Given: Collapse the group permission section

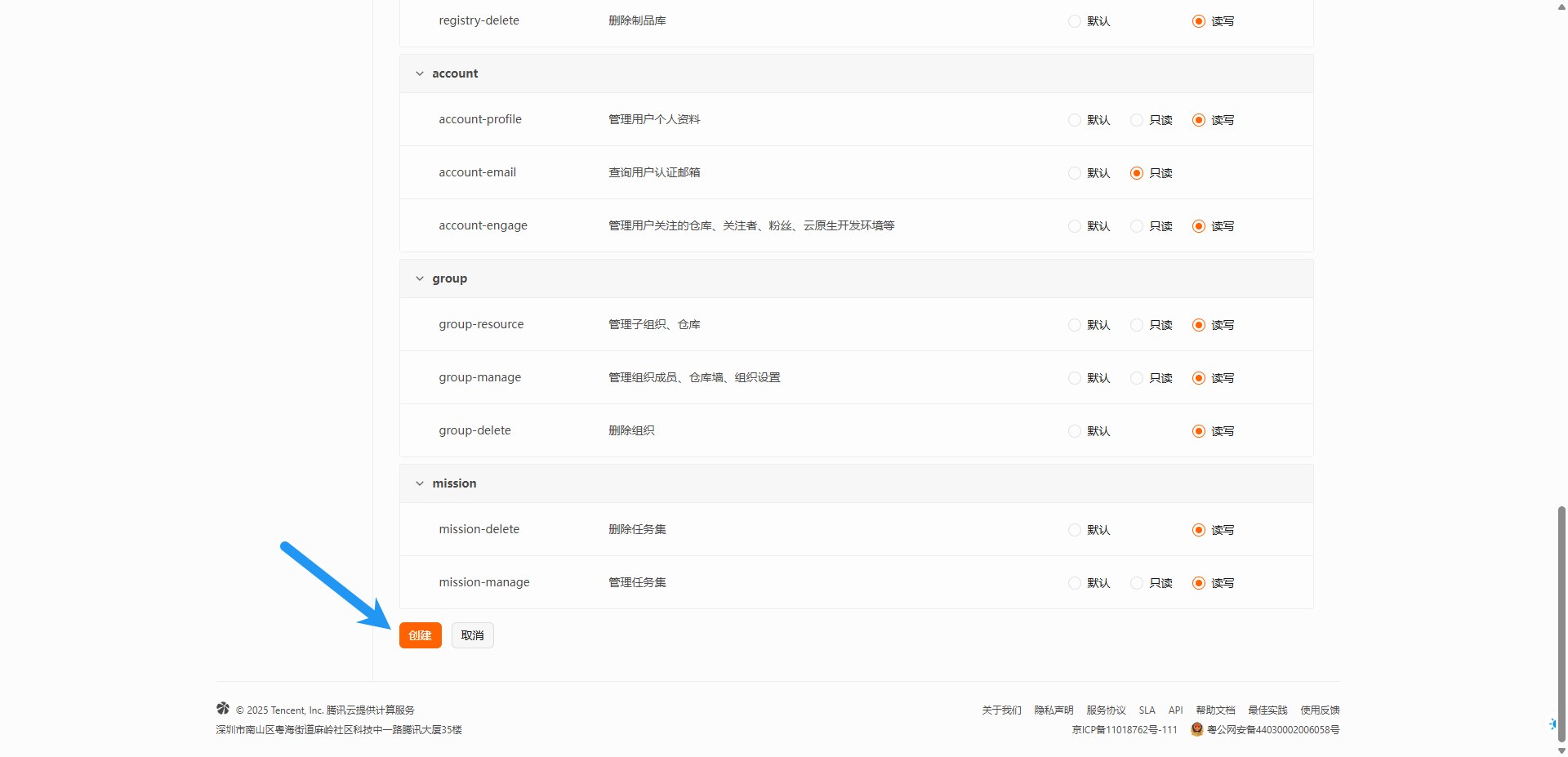Looking at the screenshot, I should click(420, 278).
